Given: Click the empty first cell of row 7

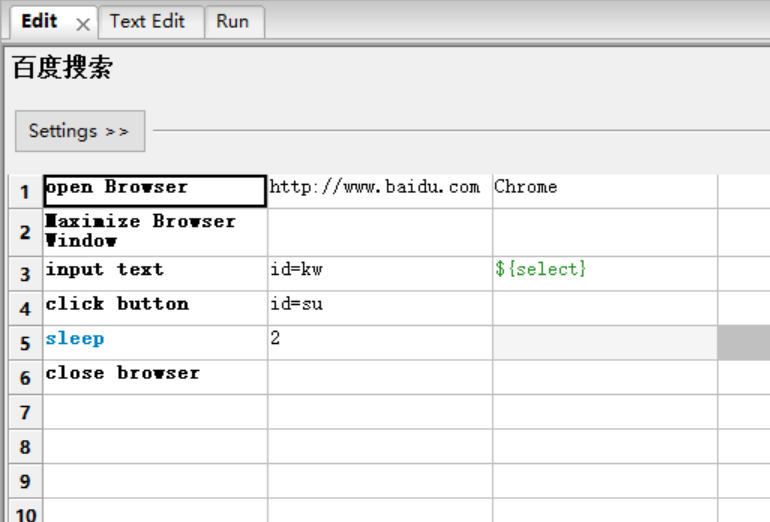Looking at the screenshot, I should 155,412.
